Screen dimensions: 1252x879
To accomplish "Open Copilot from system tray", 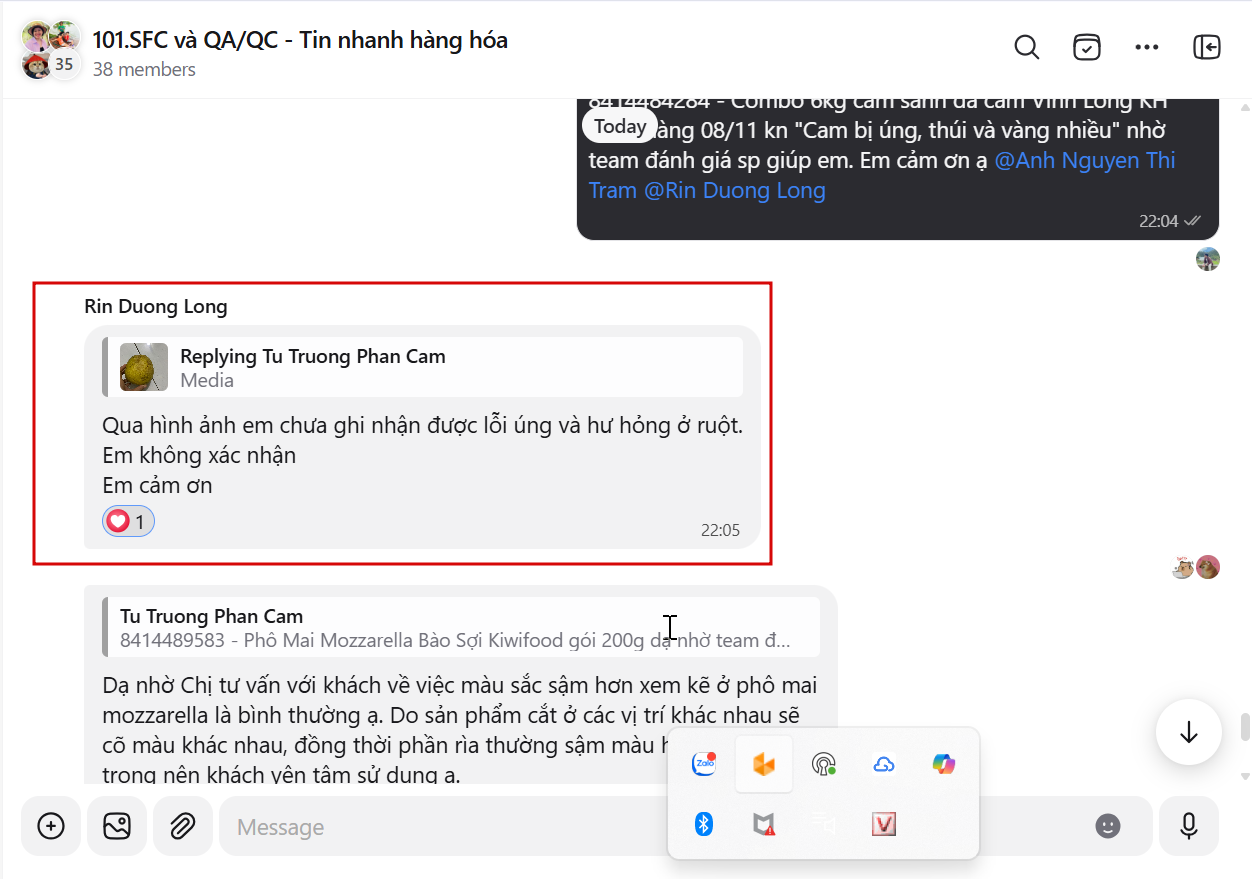I will tap(943, 764).
